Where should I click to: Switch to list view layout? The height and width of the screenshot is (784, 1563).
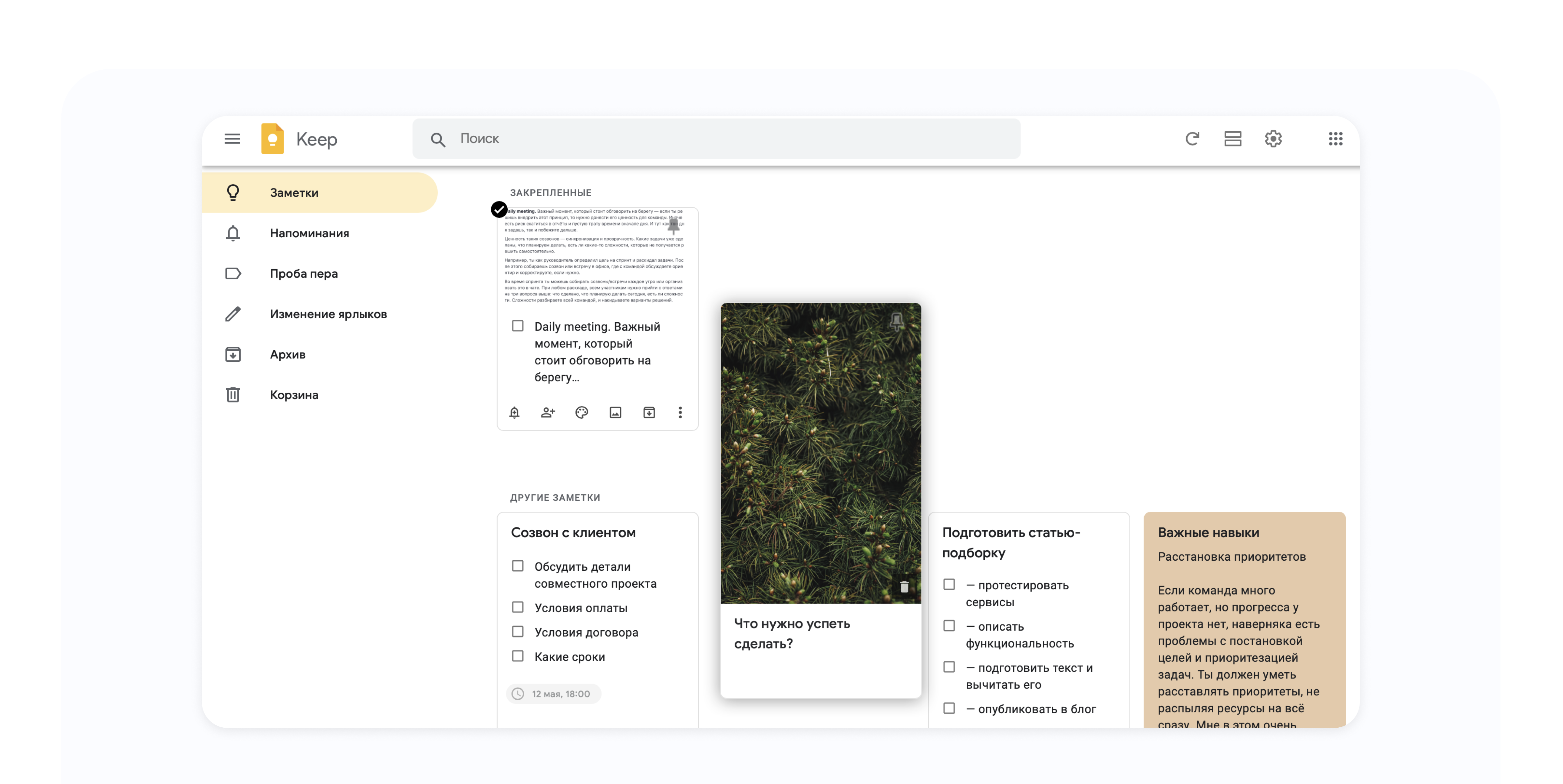1232,139
